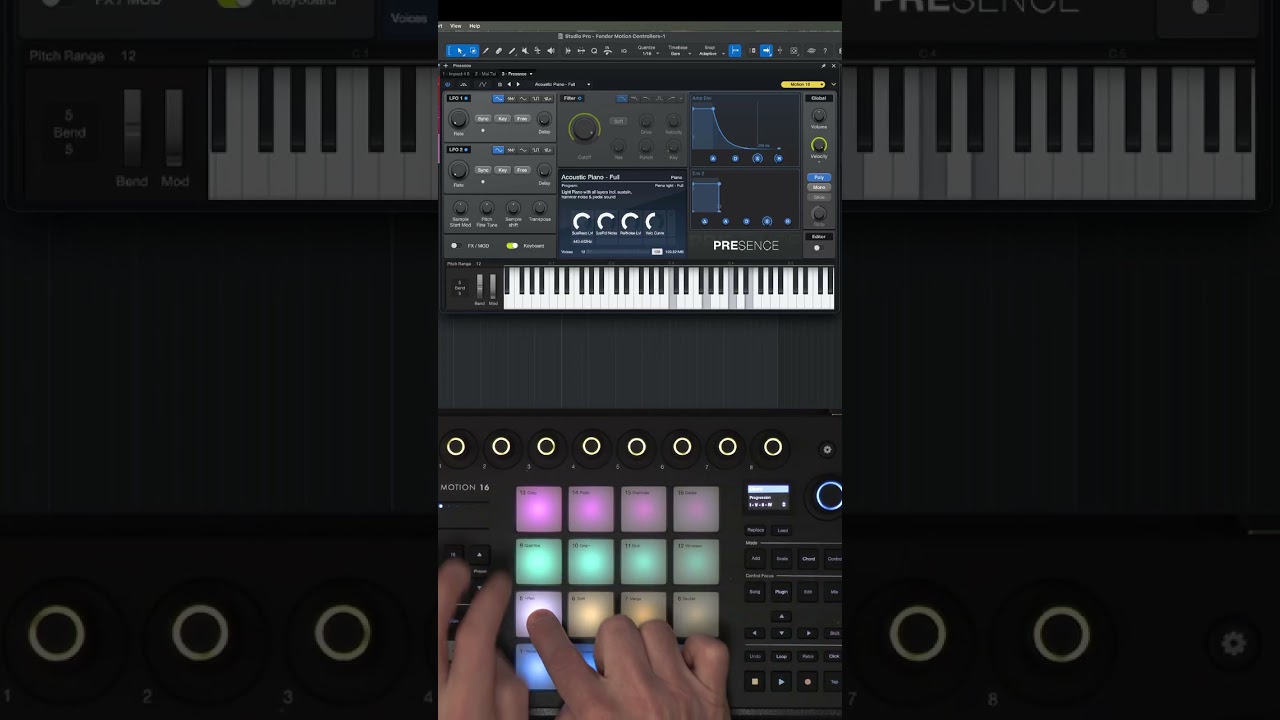
Task: Click the Sync button in LFO 2
Action: click(483, 170)
